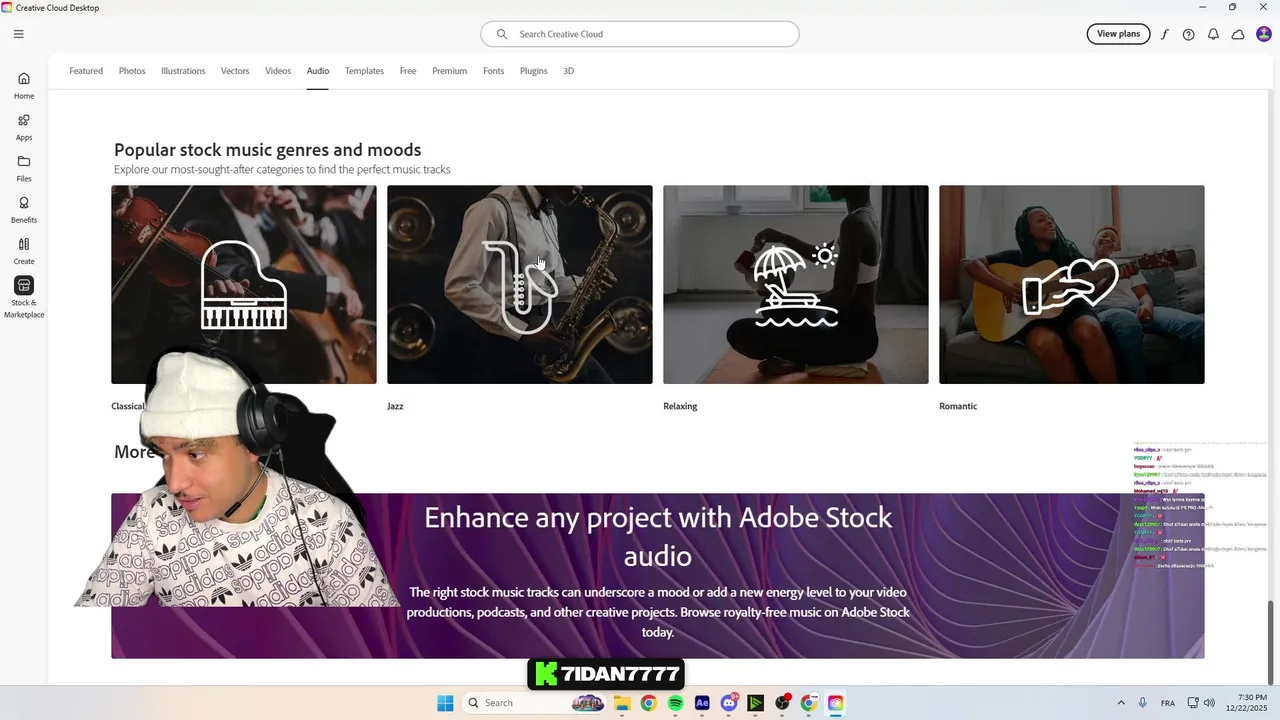This screenshot has width=1280, height=720.
Task: Open After Effects from the taskbar
Action: pyautogui.click(x=702, y=703)
